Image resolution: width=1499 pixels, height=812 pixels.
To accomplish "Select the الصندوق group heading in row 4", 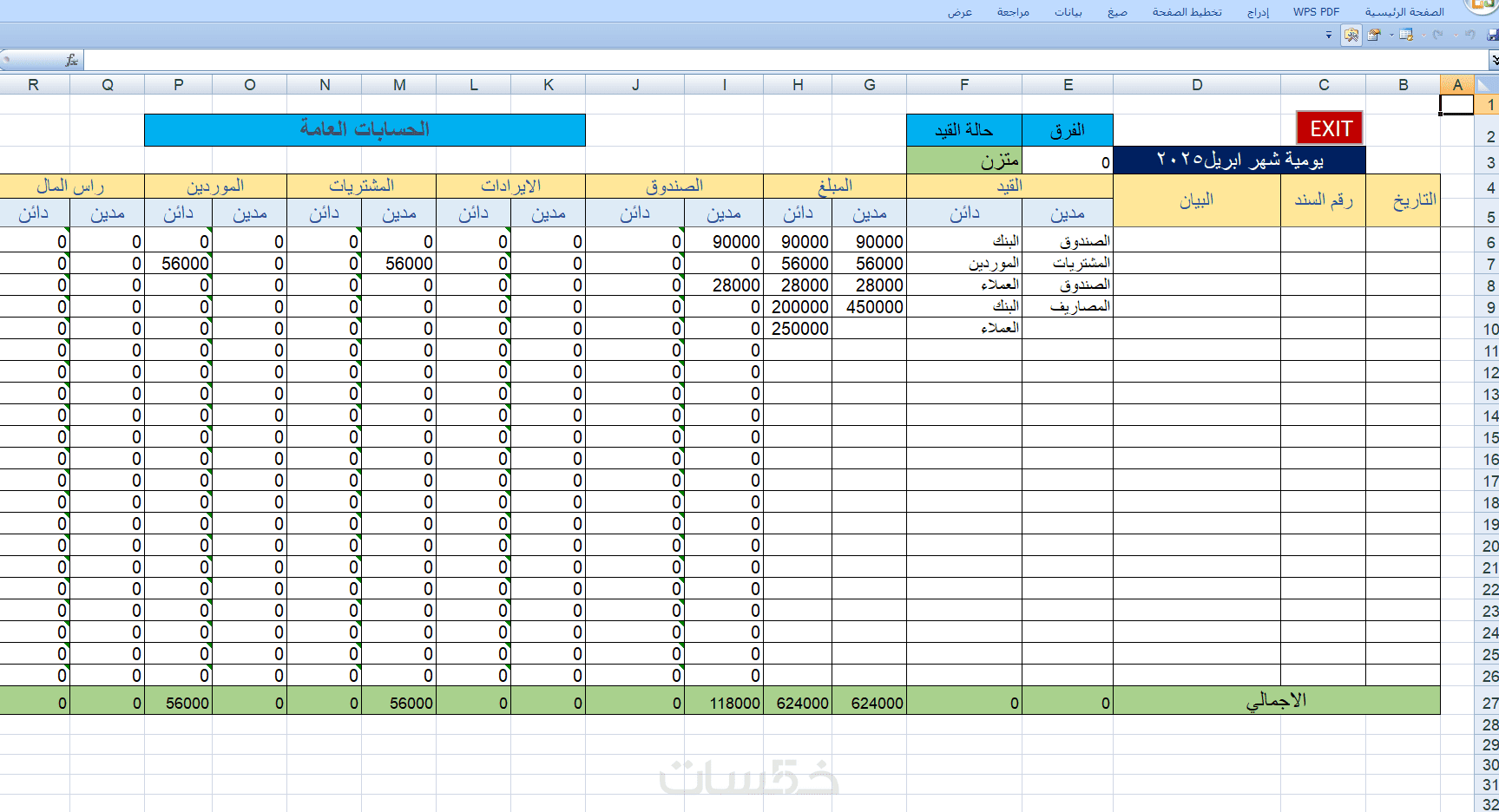I will pos(674,186).
